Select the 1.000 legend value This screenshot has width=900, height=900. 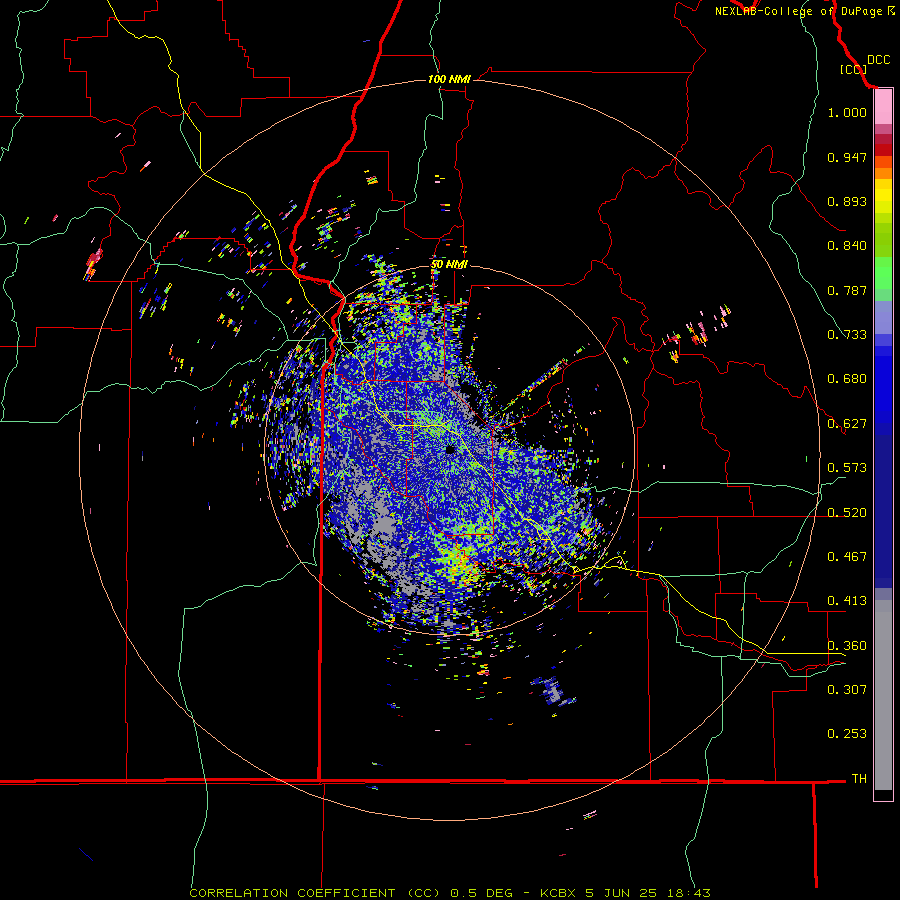pos(847,112)
